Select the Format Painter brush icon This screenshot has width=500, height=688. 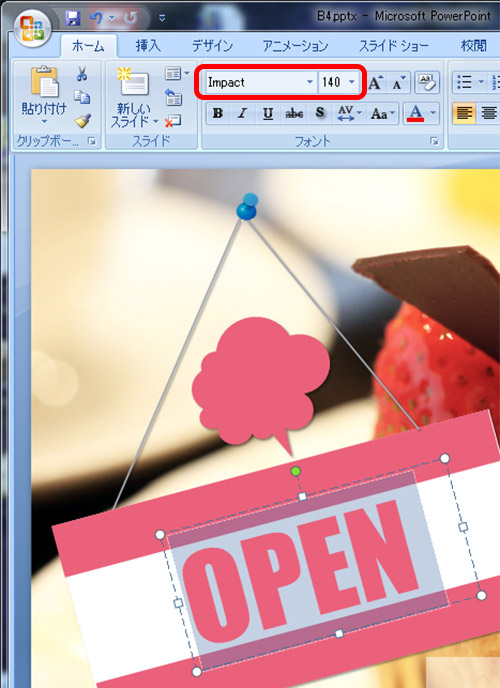tap(82, 121)
